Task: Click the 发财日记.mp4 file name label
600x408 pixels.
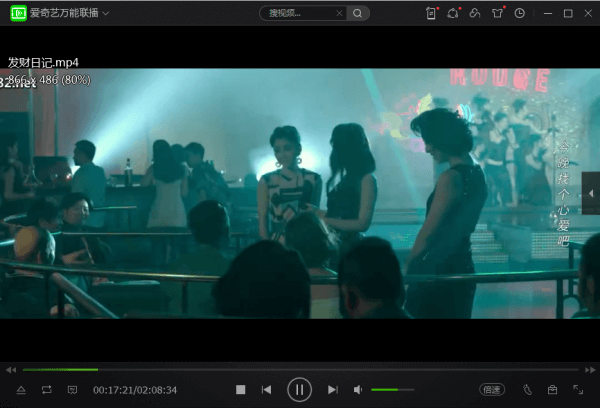Action: pos(43,62)
